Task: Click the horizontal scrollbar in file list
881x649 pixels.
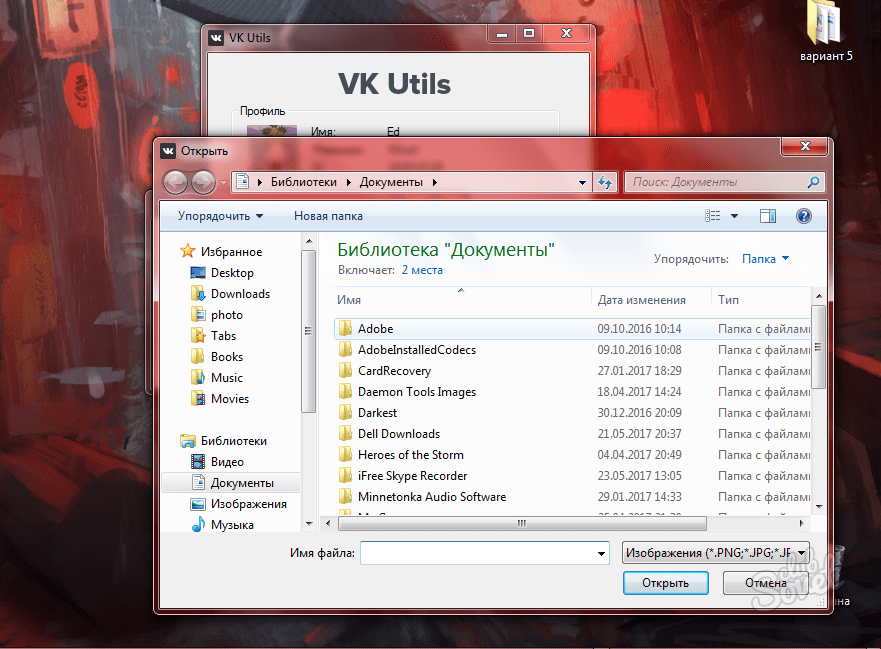Action: [520, 523]
